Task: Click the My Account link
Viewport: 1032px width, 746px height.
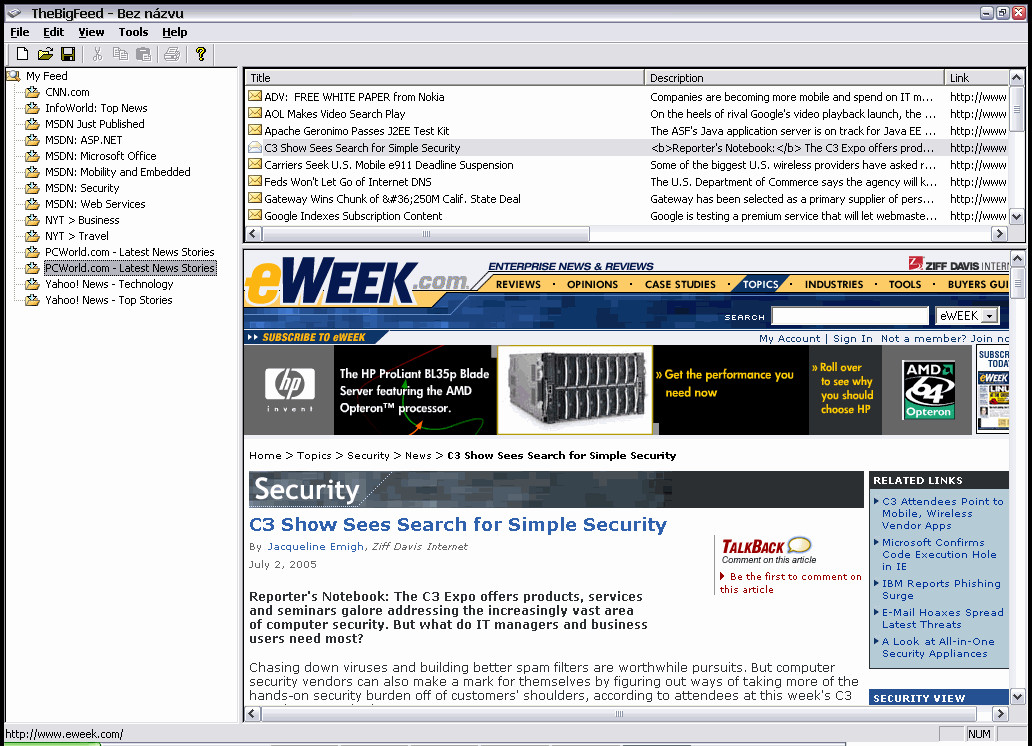Action: pos(789,338)
